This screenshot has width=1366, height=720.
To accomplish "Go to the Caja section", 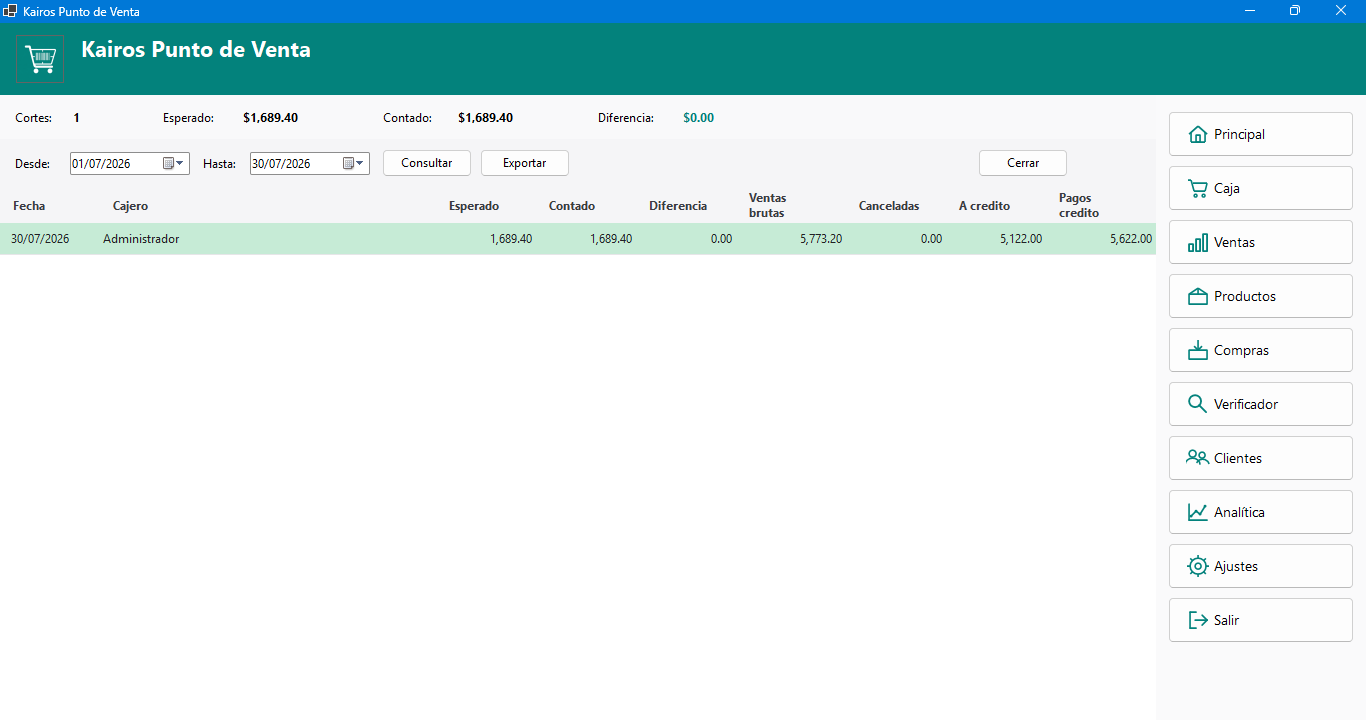I will (x=1260, y=188).
